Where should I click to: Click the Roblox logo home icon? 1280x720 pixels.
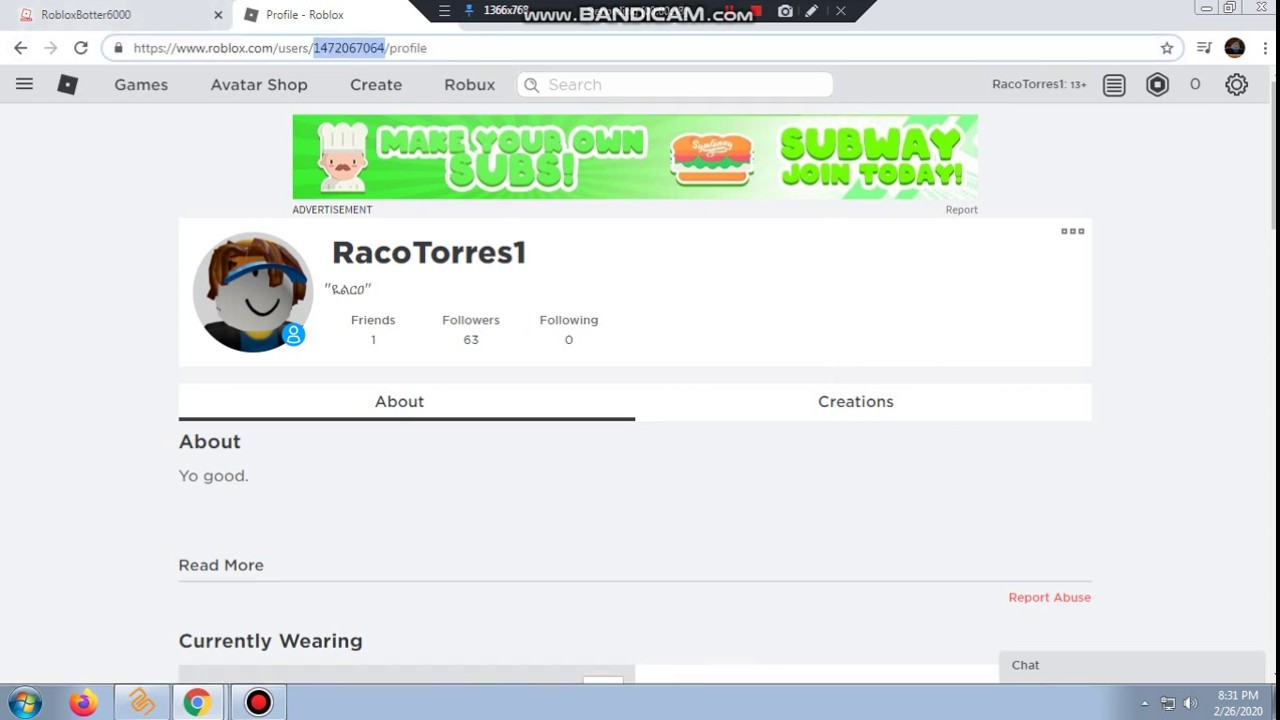[x=68, y=85]
